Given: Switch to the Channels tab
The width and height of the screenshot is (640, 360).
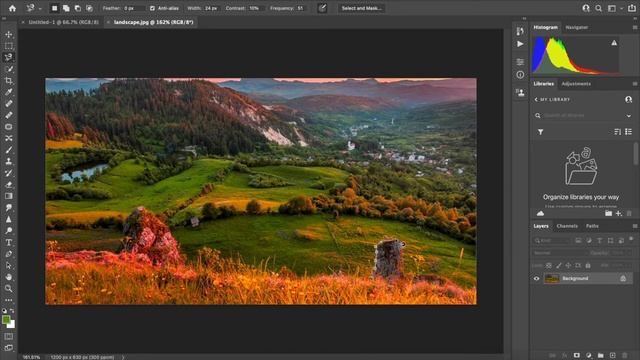Looking at the screenshot, I should point(567,226).
